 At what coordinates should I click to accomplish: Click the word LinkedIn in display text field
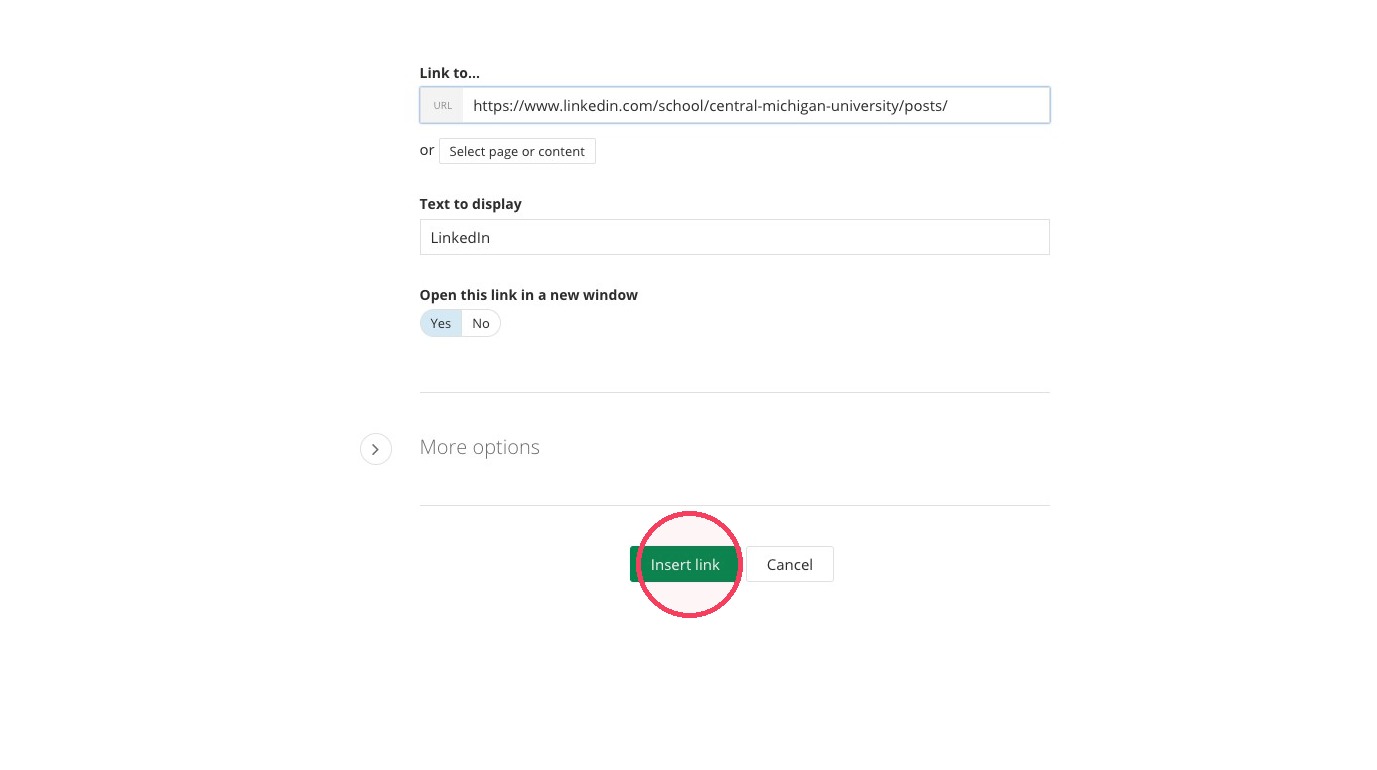click(x=460, y=238)
